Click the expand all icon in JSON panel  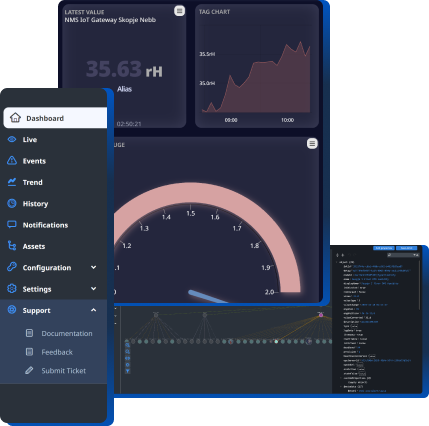[x=337, y=255]
